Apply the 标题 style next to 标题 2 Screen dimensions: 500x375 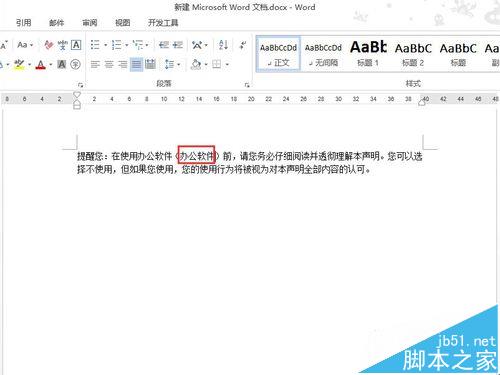tap(458, 54)
